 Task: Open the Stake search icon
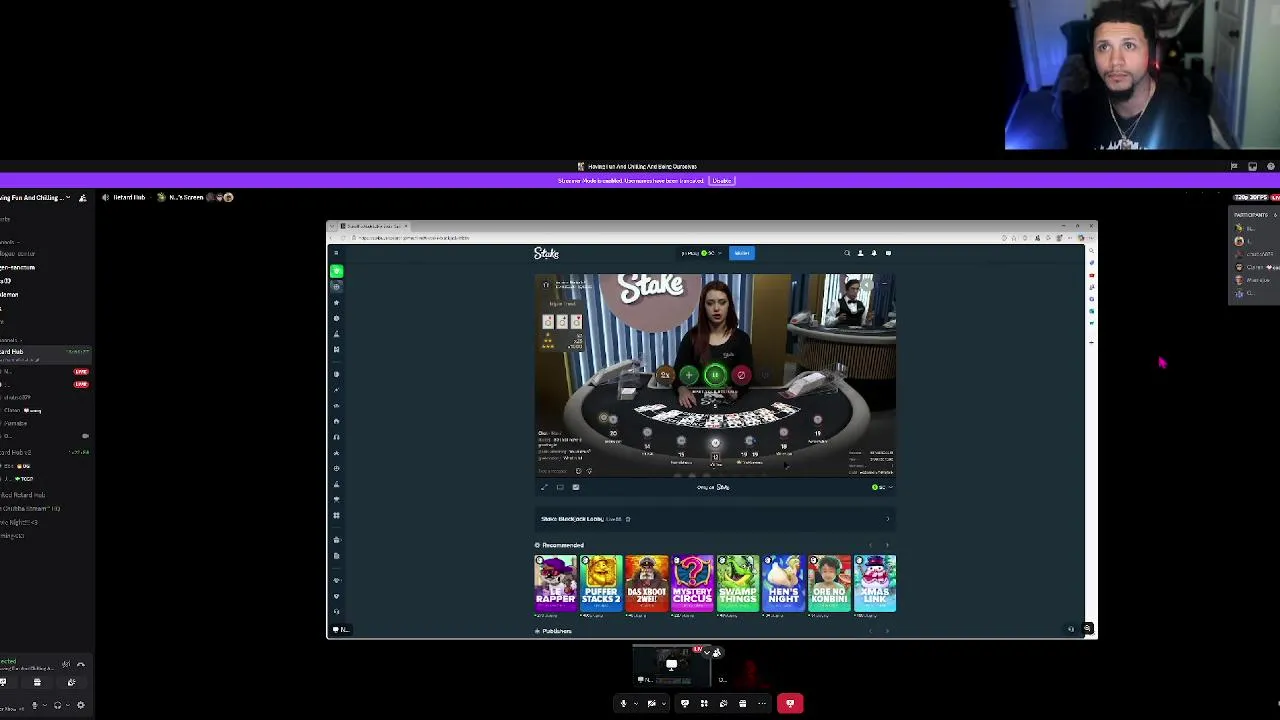[847, 253]
